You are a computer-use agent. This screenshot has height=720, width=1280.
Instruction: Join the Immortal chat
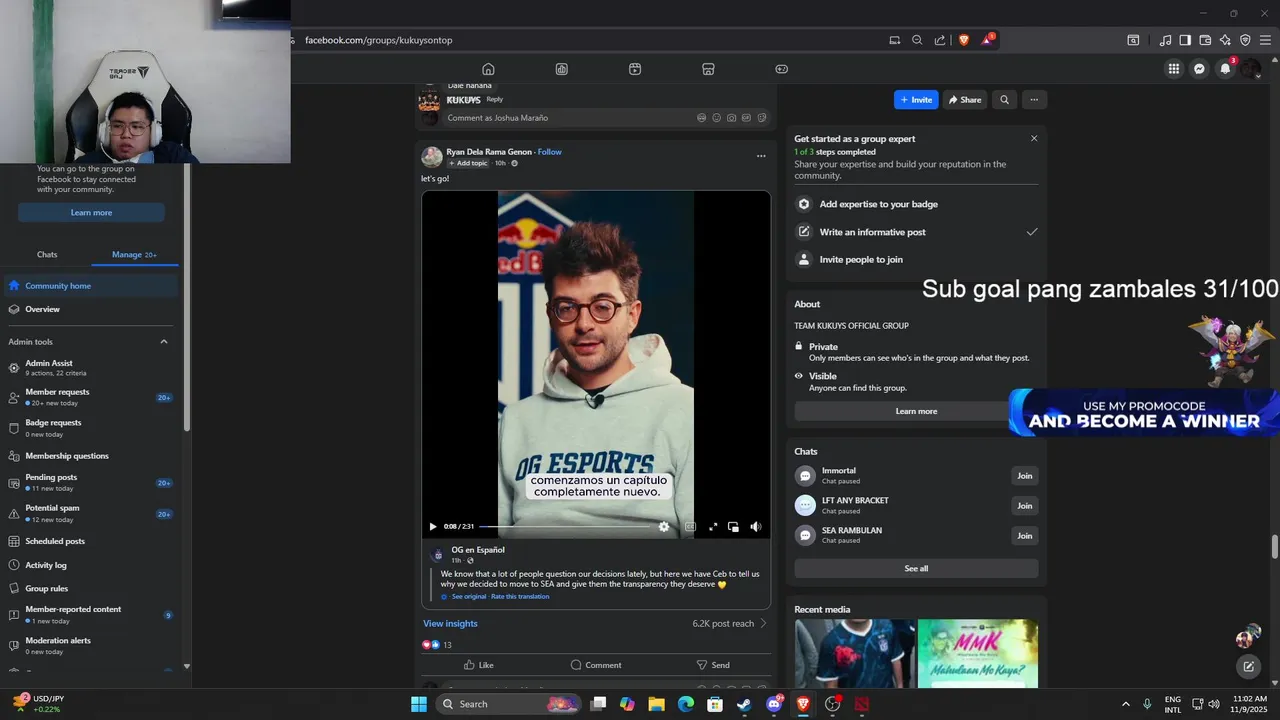(x=1024, y=476)
